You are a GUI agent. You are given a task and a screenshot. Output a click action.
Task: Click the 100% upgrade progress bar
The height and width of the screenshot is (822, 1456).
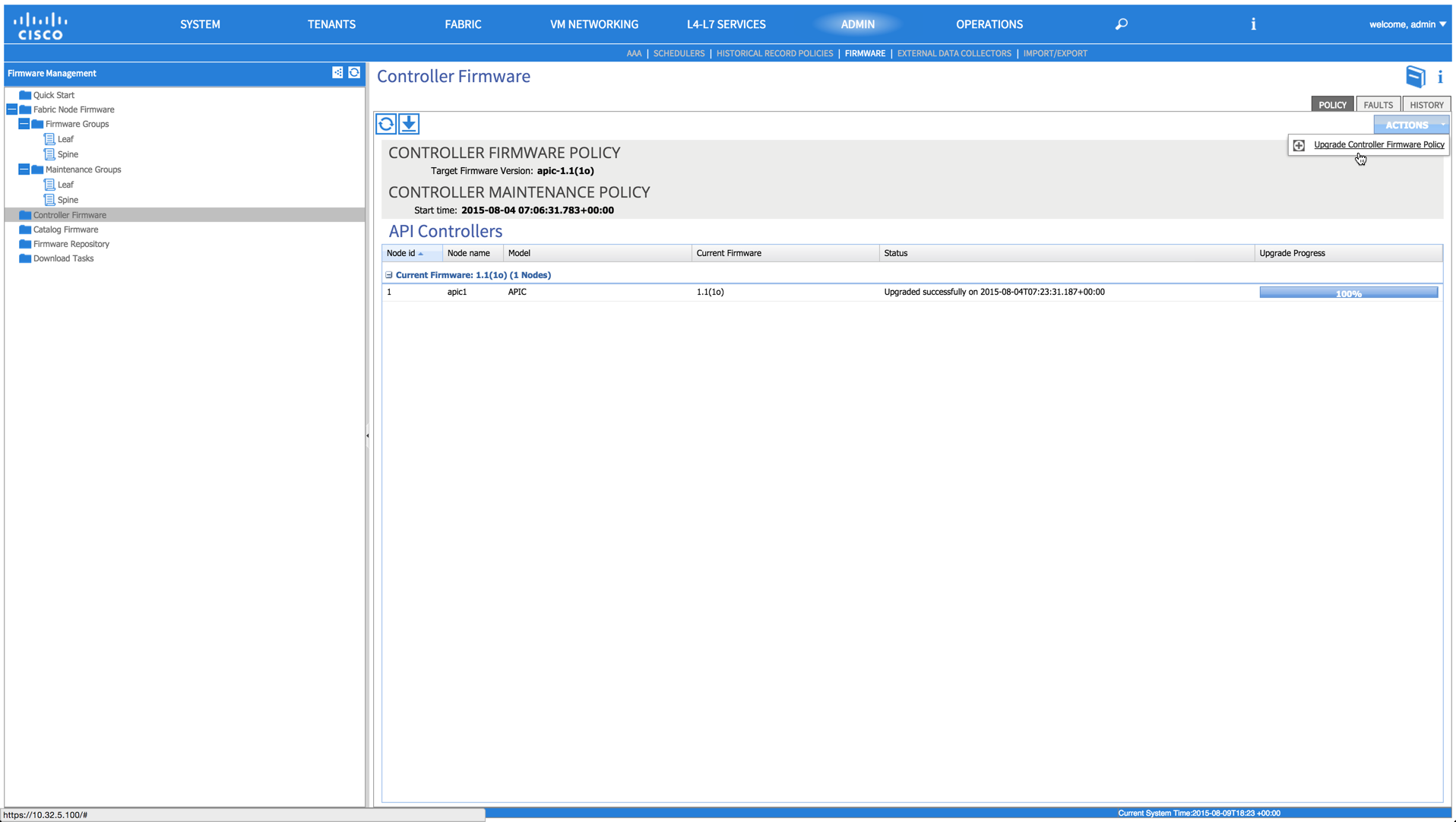coord(1348,292)
